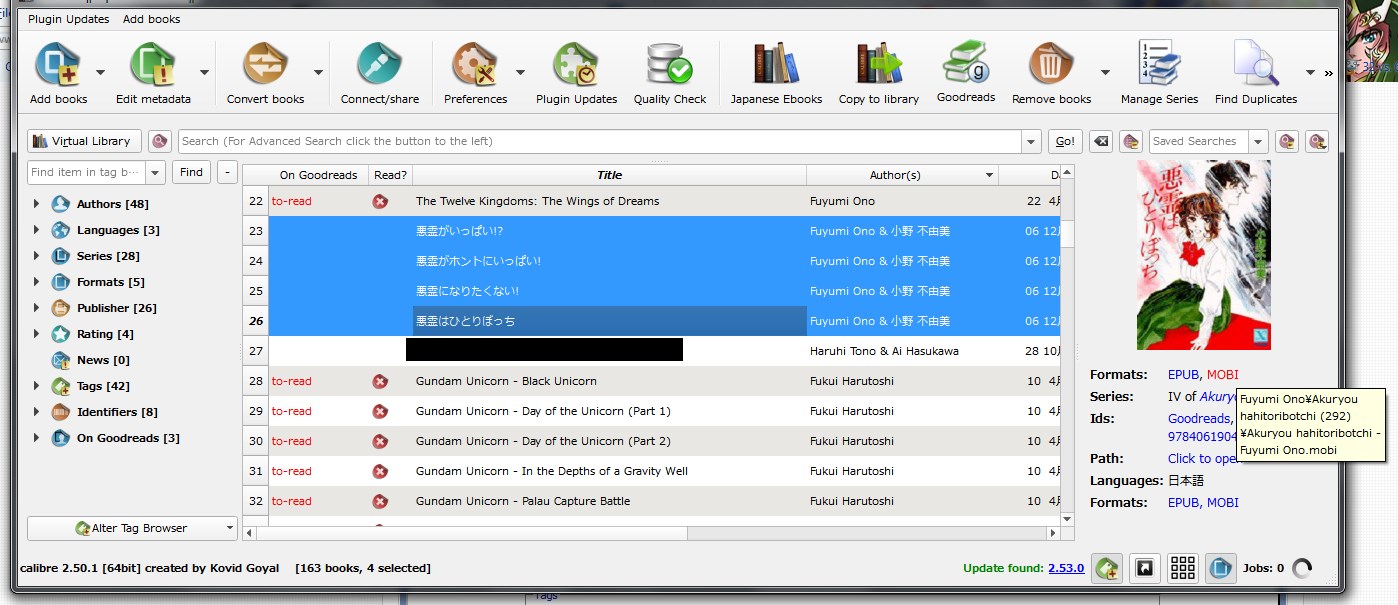
Task: Expand the Tags [42] category
Action: (36, 386)
